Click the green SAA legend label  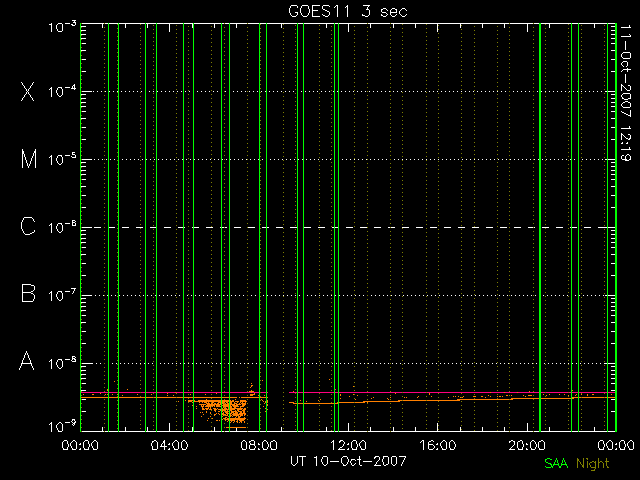pos(556,463)
